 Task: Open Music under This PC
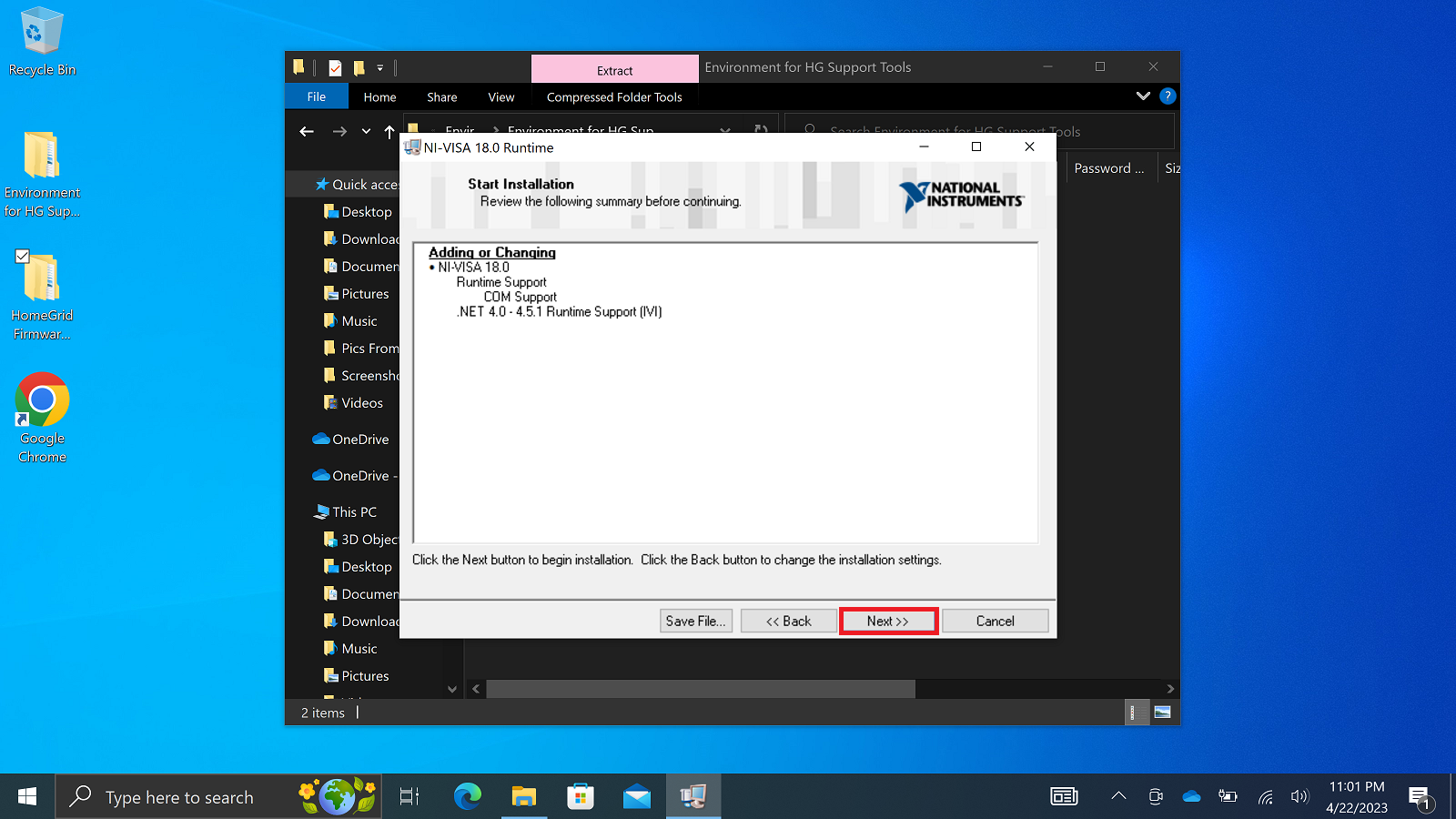[350, 648]
